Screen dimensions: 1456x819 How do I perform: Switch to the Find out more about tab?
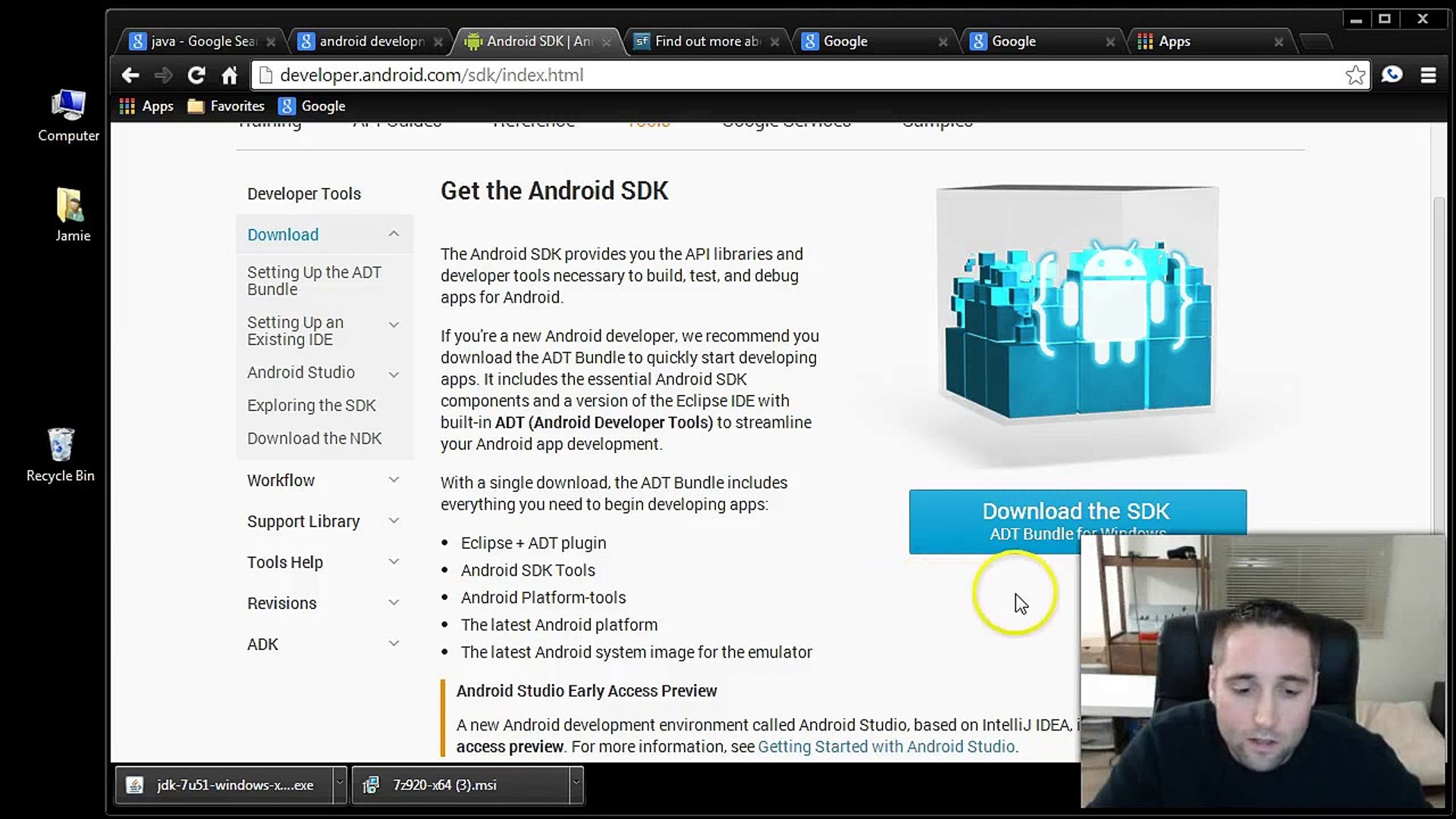click(705, 42)
